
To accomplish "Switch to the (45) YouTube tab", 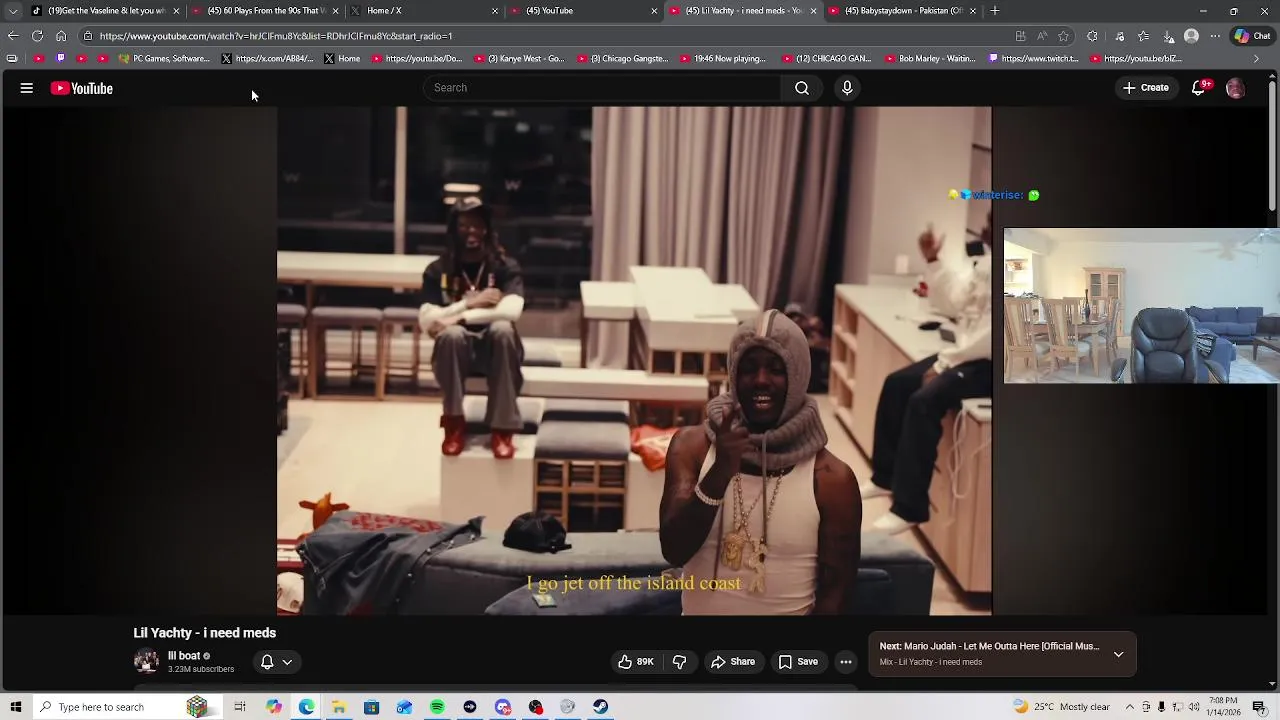I will point(583,11).
